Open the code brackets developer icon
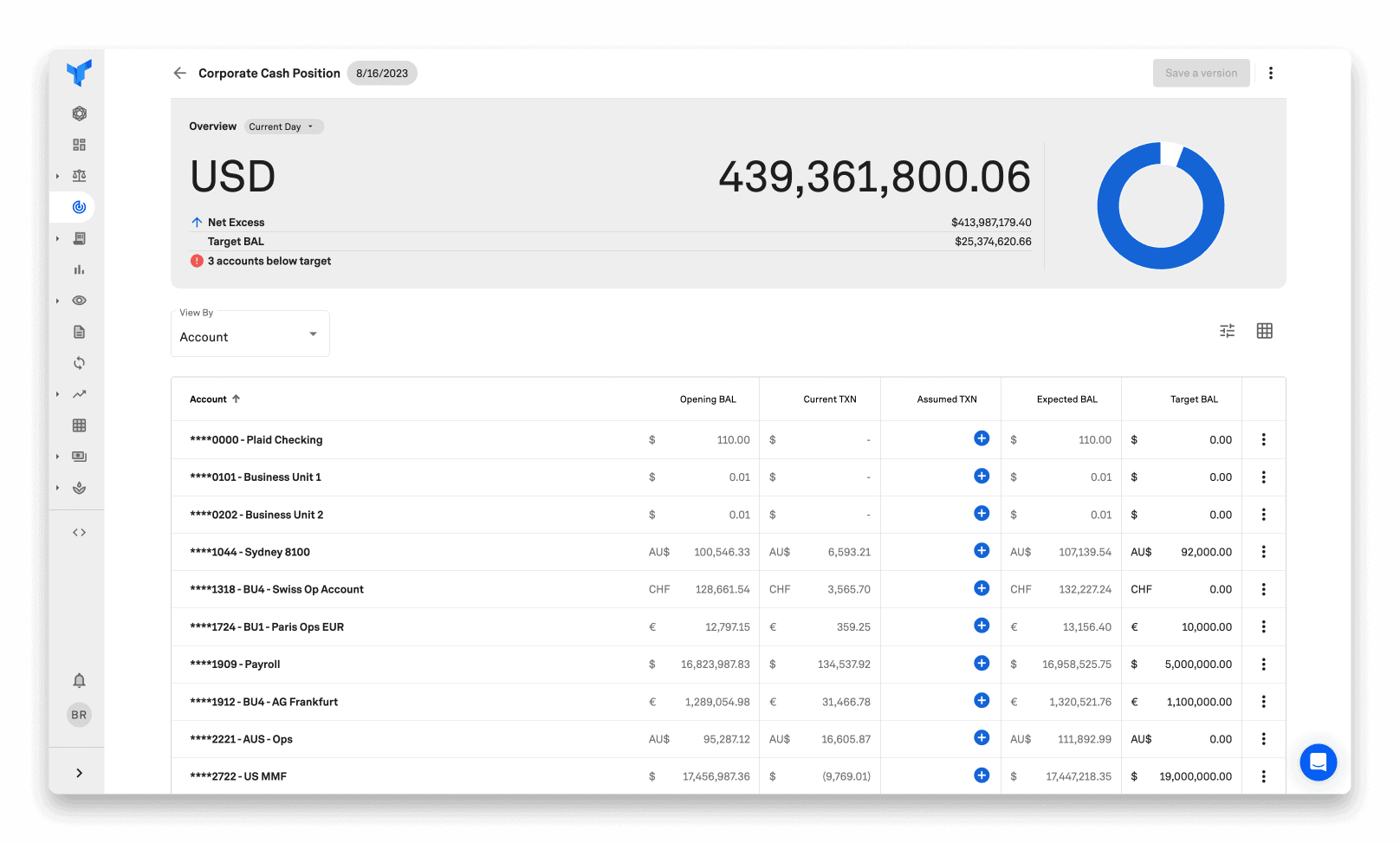This screenshot has width=1400, height=843. [x=79, y=531]
